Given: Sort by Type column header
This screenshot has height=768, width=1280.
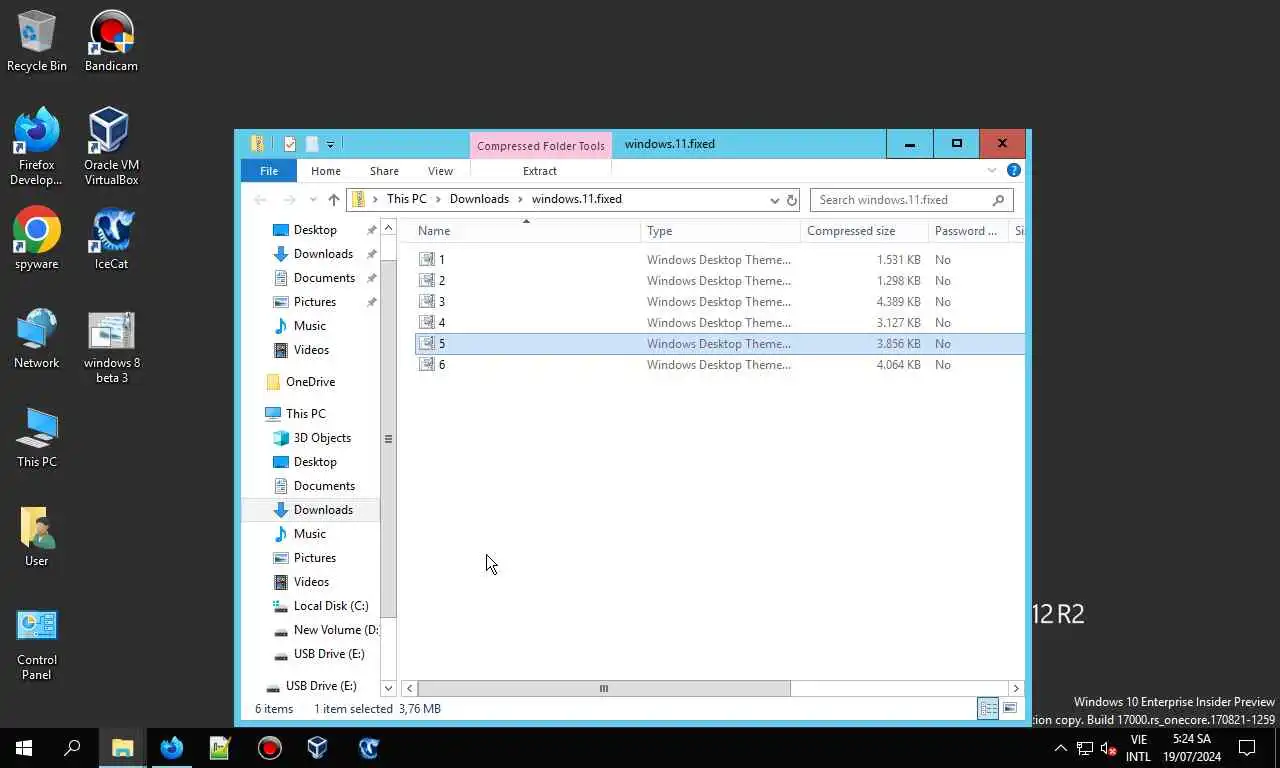Looking at the screenshot, I should point(720,231).
